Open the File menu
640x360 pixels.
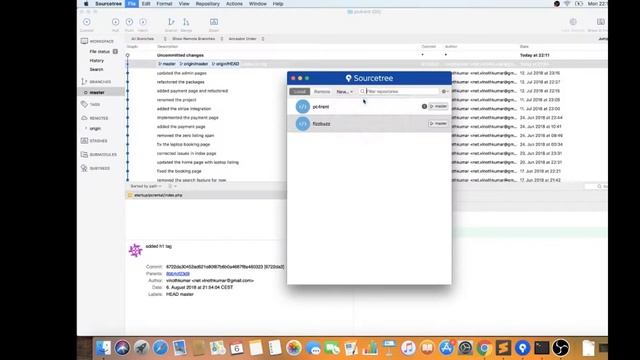pos(131,4)
